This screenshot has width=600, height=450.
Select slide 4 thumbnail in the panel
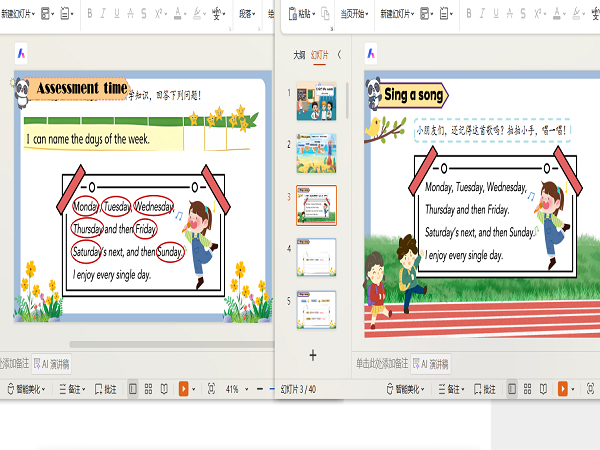tap(315, 256)
